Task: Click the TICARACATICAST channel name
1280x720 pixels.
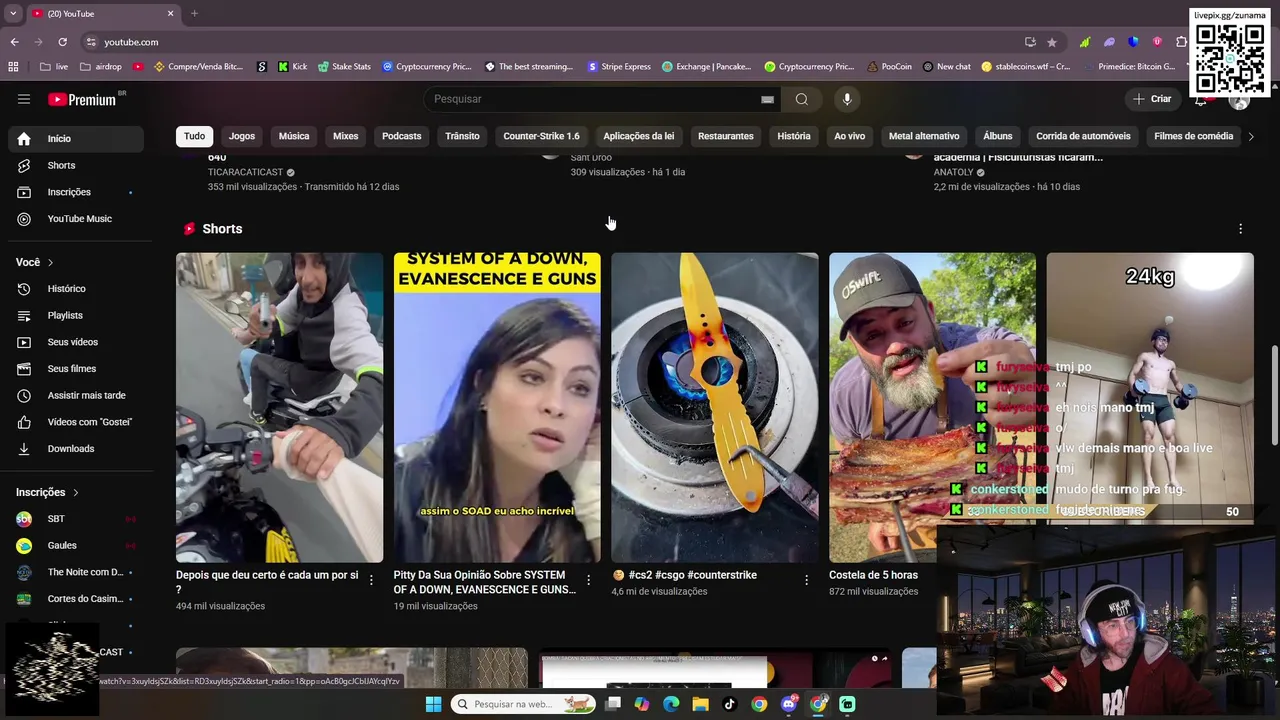Action: tap(245, 172)
